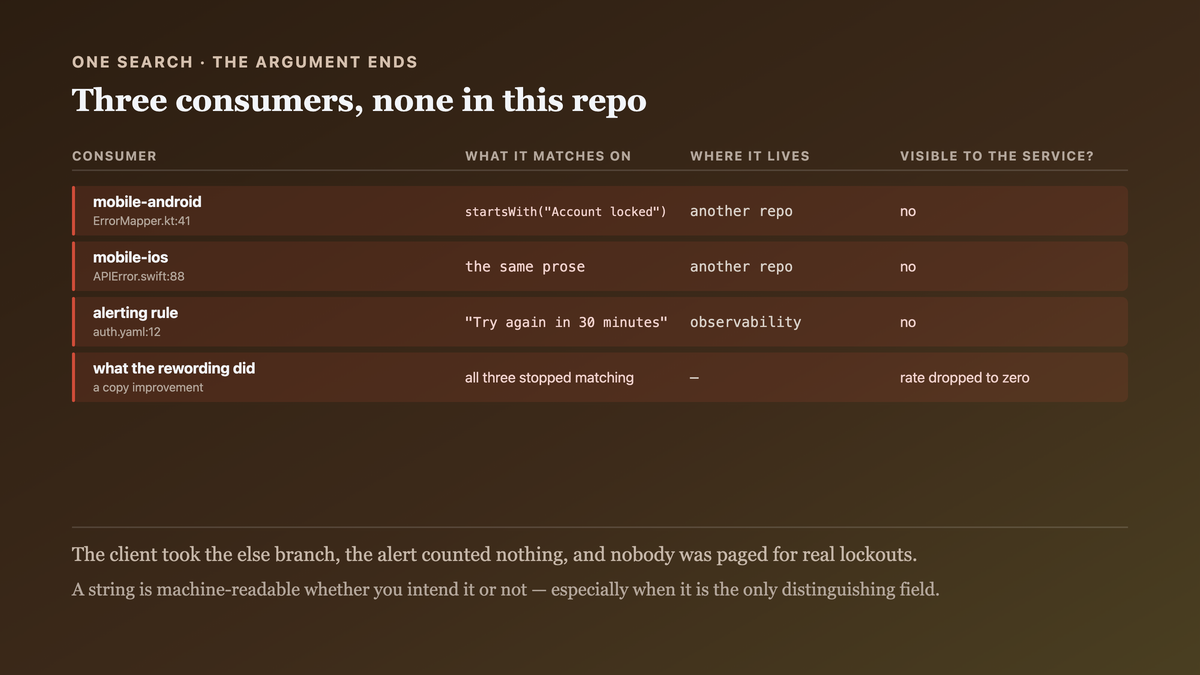Click the sentence starting 'The client took the else branch'
1200x675 pixels.
click(494, 555)
